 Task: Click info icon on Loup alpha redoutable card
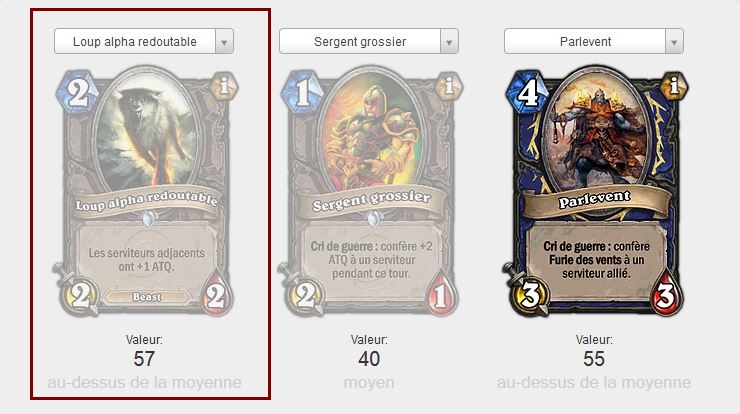[x=224, y=86]
